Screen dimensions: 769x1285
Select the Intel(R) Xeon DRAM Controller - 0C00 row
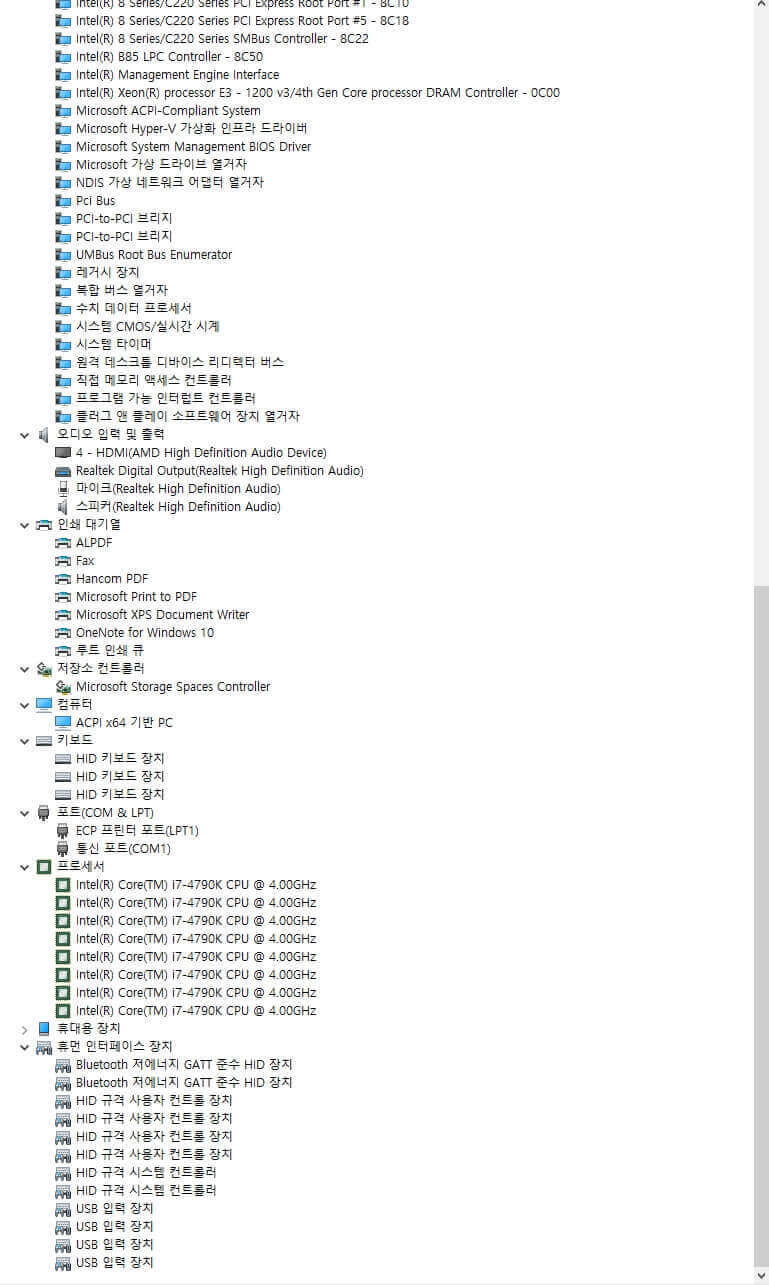pos(318,92)
